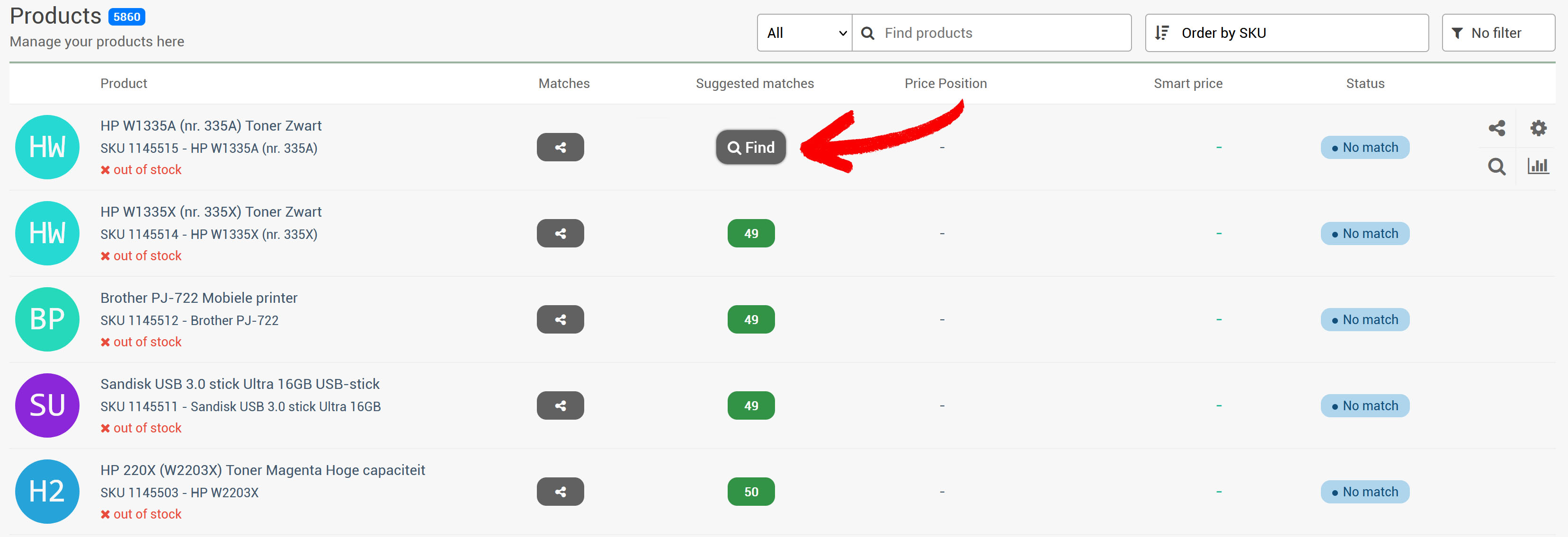This screenshot has height=537, width=1568.
Task: Open the bar chart statistics icon
Action: click(x=1538, y=166)
